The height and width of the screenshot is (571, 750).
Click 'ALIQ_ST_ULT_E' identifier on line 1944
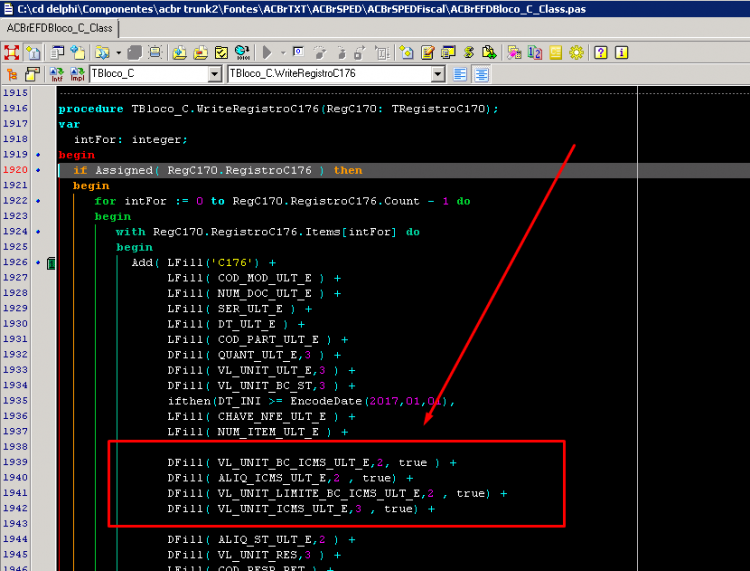point(265,540)
